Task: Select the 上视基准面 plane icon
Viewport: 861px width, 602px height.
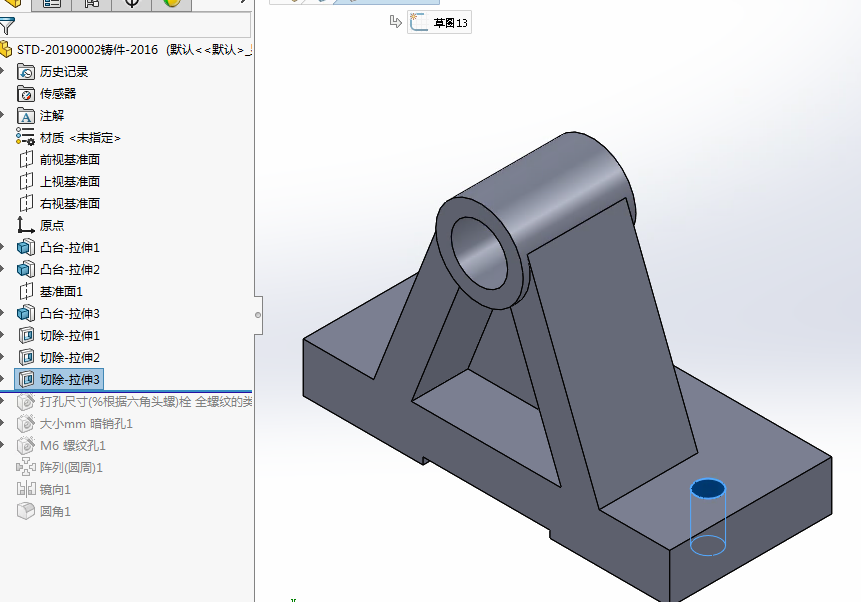Action: pyautogui.click(x=26, y=181)
